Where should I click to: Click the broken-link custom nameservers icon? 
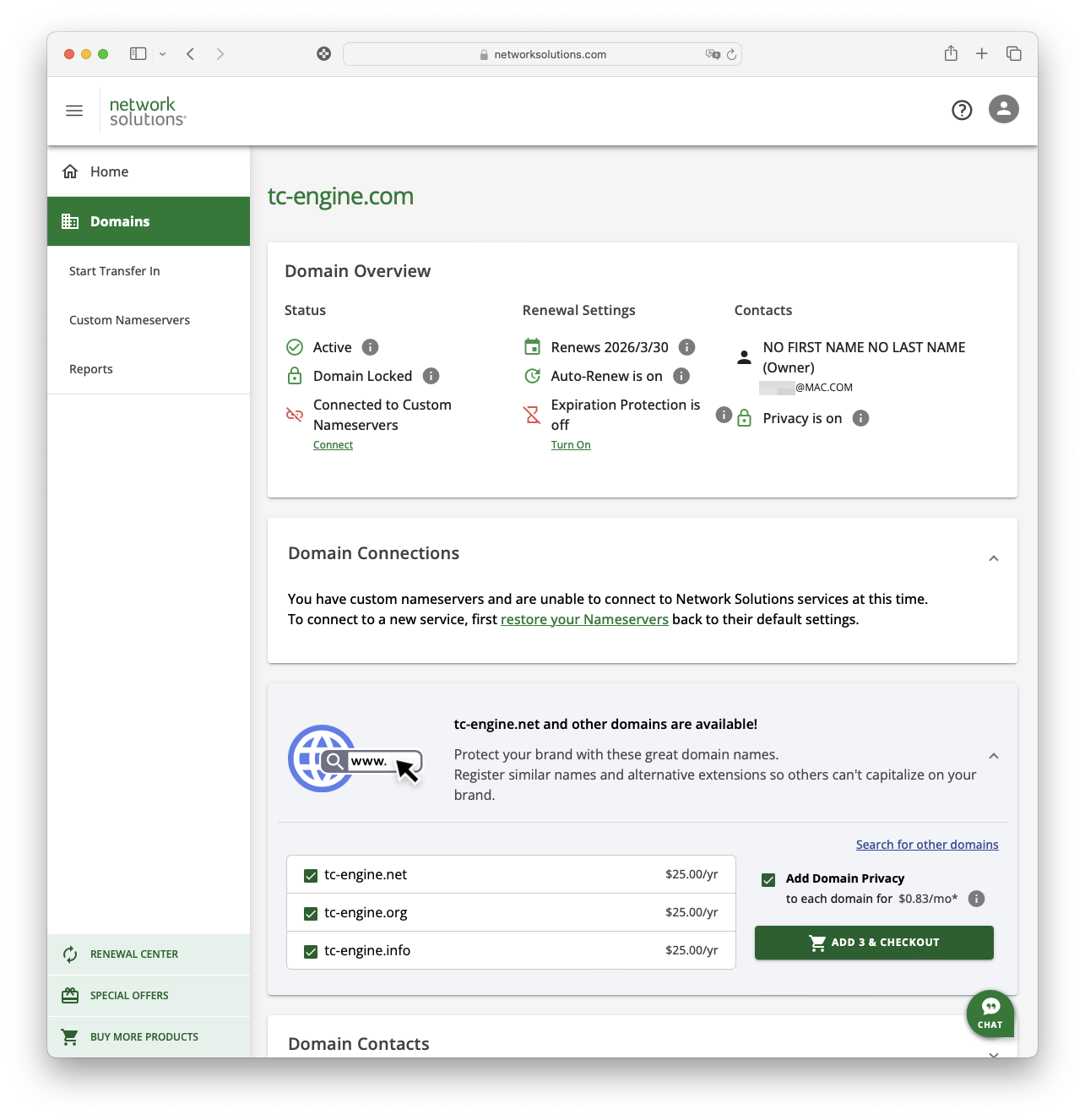tap(295, 415)
